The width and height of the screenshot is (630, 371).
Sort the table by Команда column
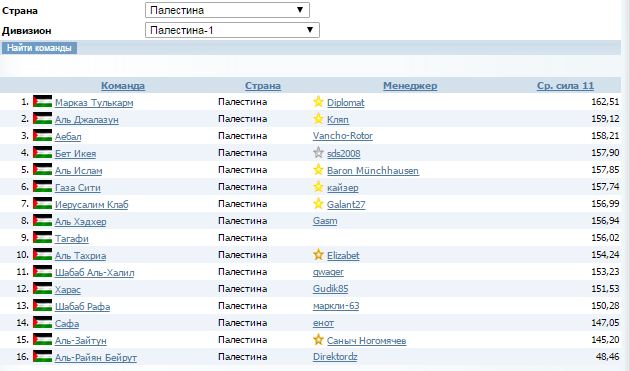(x=123, y=86)
